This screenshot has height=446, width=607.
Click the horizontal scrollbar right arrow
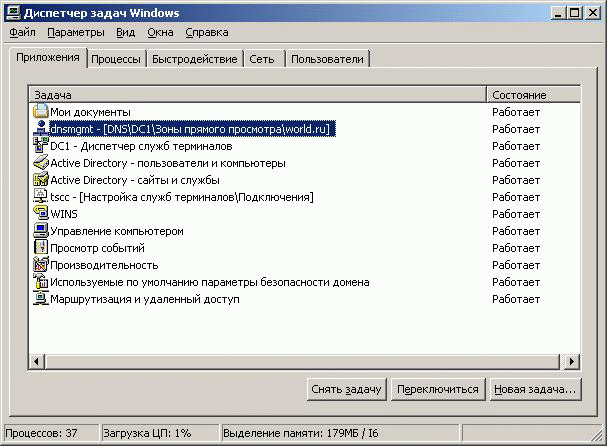pyautogui.click(x=572, y=361)
